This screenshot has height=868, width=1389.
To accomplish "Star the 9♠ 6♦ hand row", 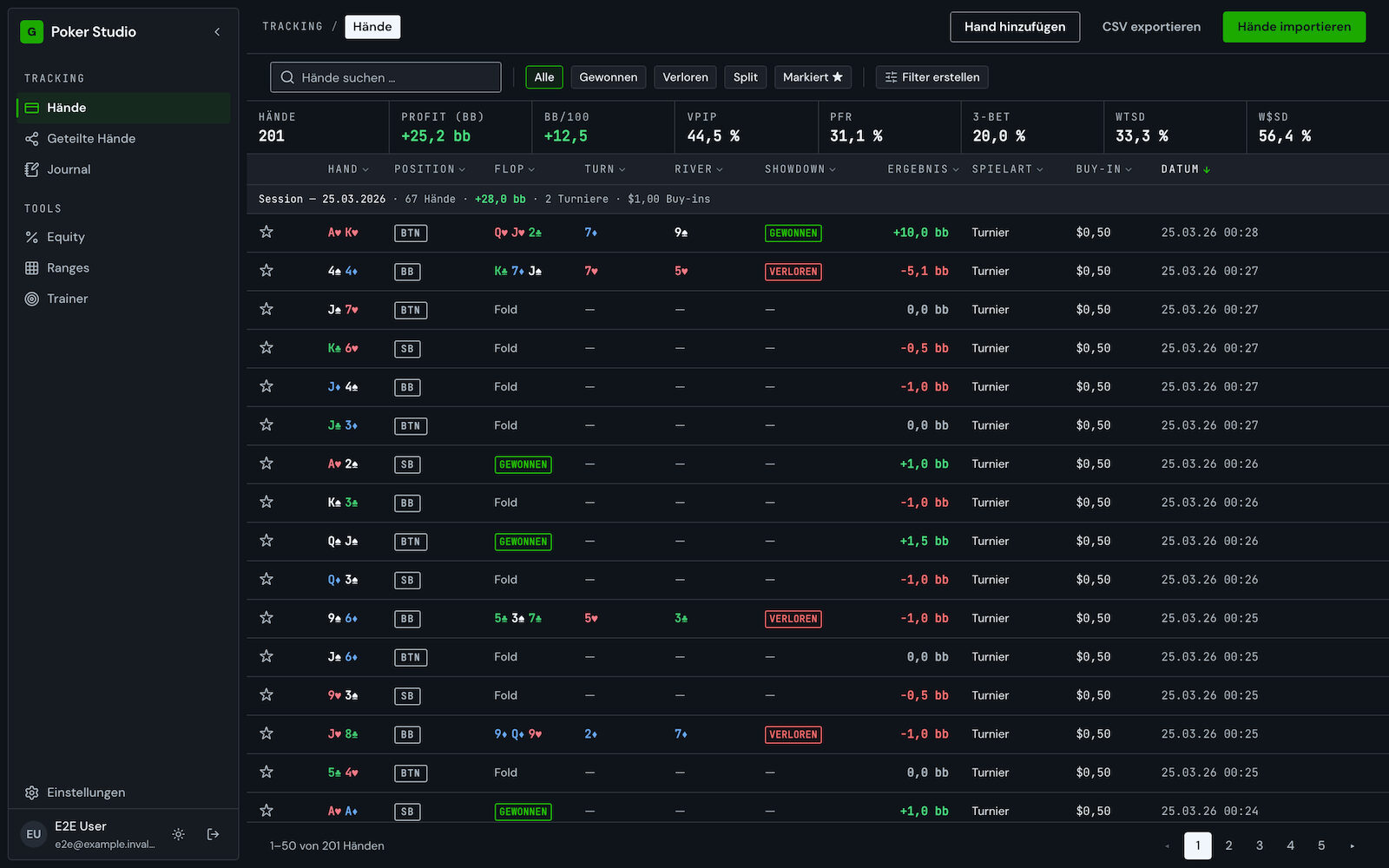I will click(x=267, y=618).
